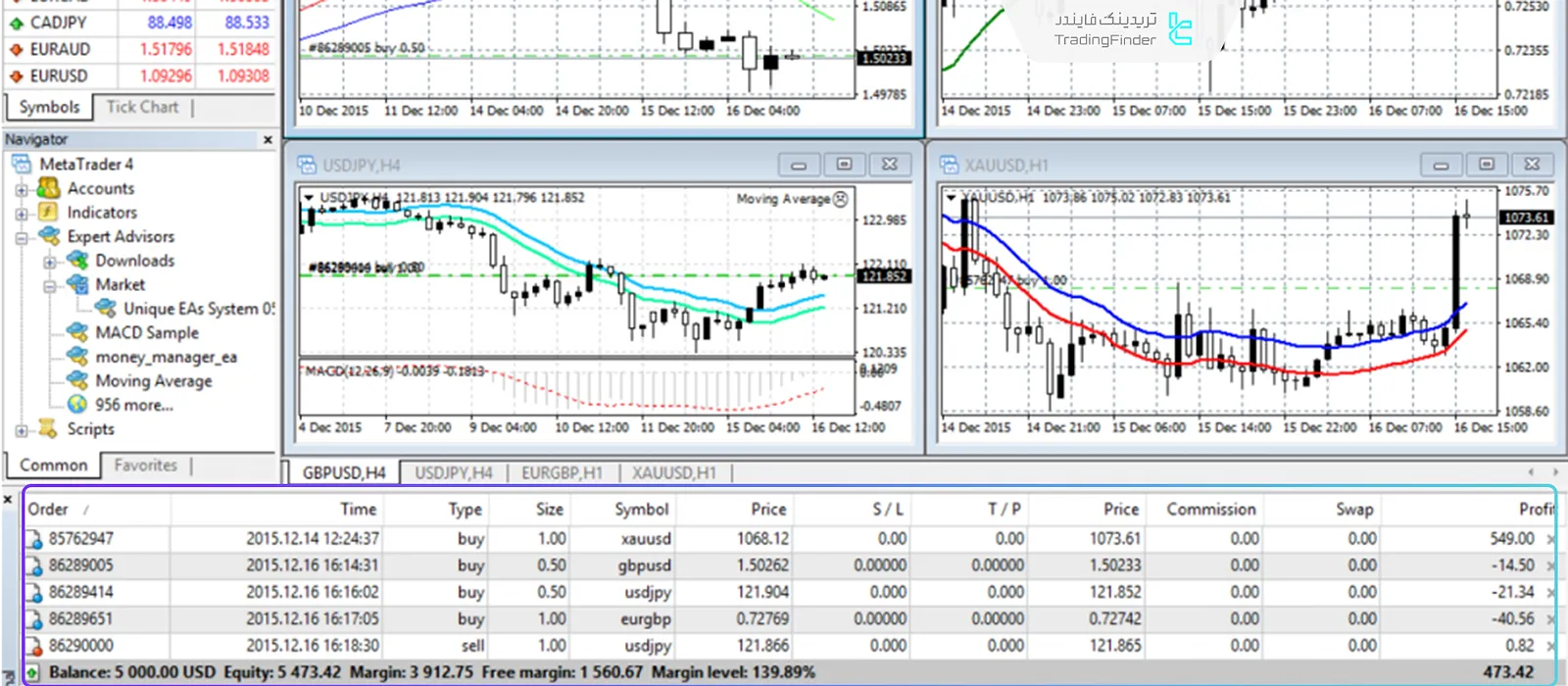Expand the Accounts tree node
The width and height of the screenshot is (1568, 686).
coord(22,188)
